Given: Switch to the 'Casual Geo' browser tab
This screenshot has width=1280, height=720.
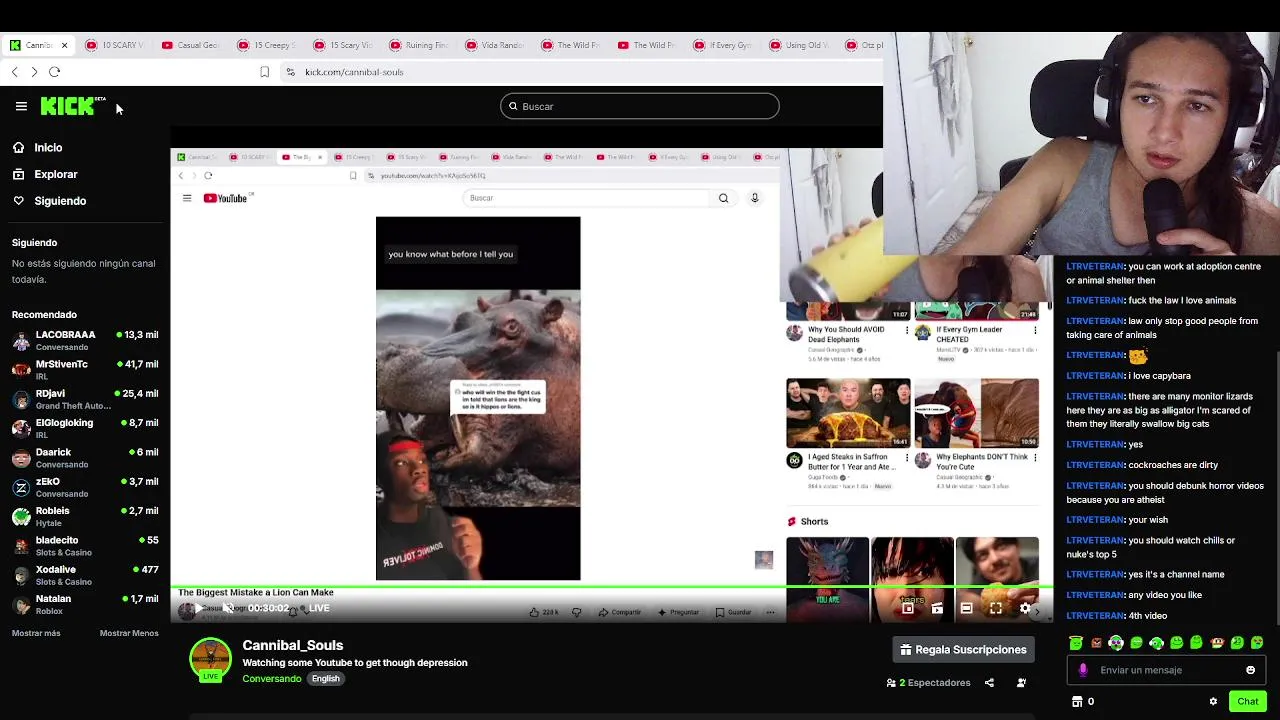Looking at the screenshot, I should tap(191, 45).
